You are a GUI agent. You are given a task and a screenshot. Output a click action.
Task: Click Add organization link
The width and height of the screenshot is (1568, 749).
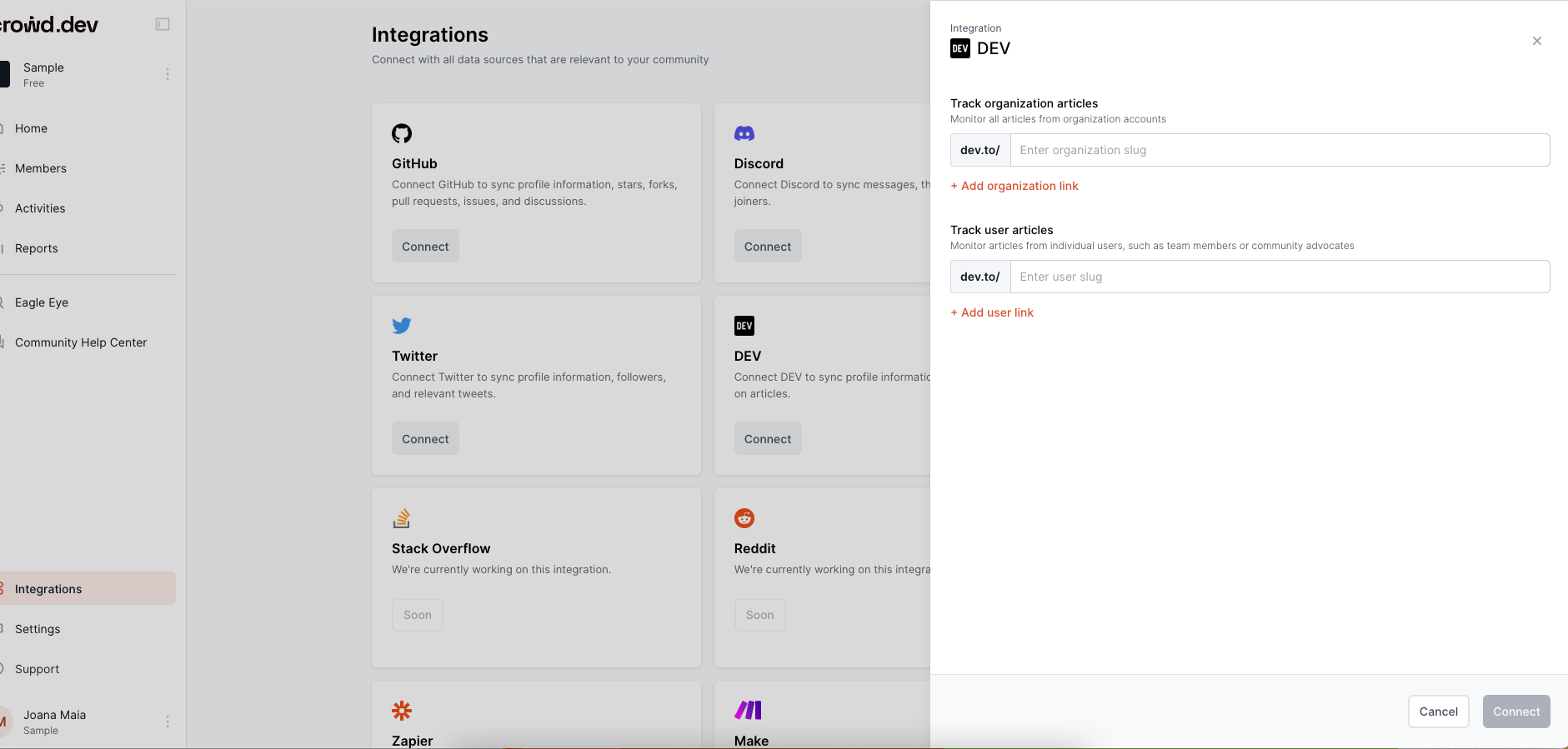1014,186
